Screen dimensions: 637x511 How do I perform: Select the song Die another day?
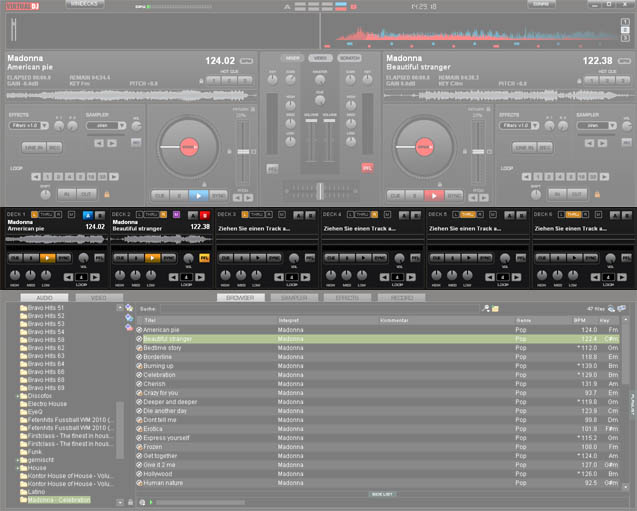[378, 411]
